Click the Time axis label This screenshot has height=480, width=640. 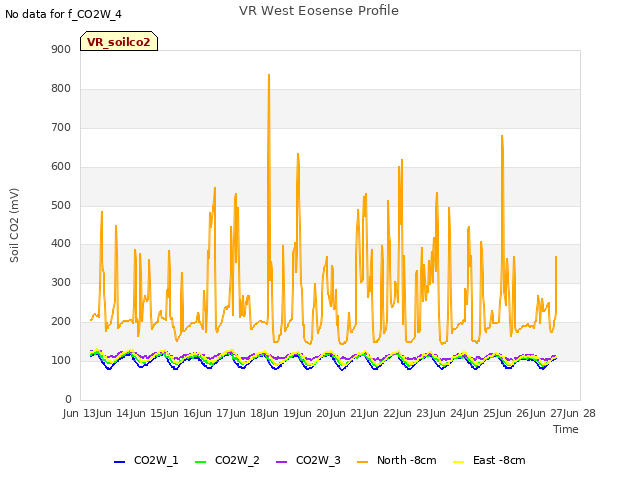click(x=566, y=429)
